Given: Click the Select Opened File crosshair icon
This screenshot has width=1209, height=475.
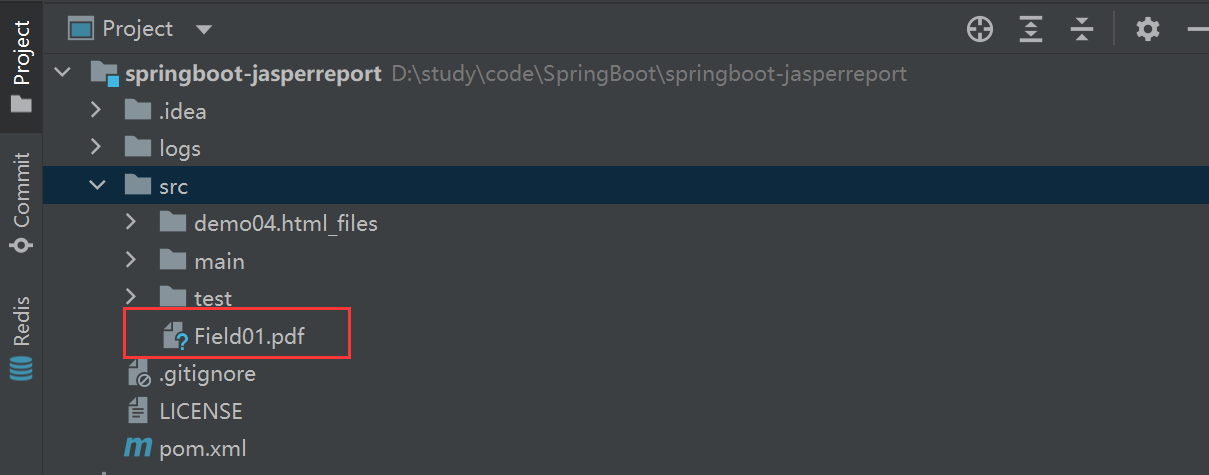Looking at the screenshot, I should (980, 30).
